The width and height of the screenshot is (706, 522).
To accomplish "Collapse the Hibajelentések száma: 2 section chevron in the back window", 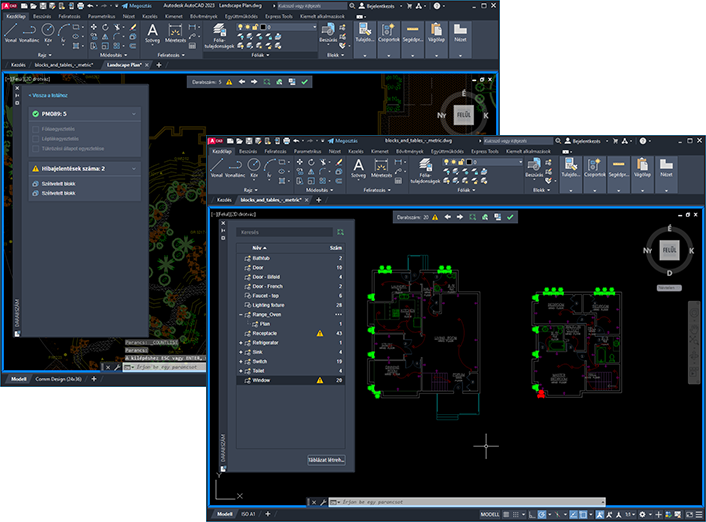I will [x=134, y=168].
